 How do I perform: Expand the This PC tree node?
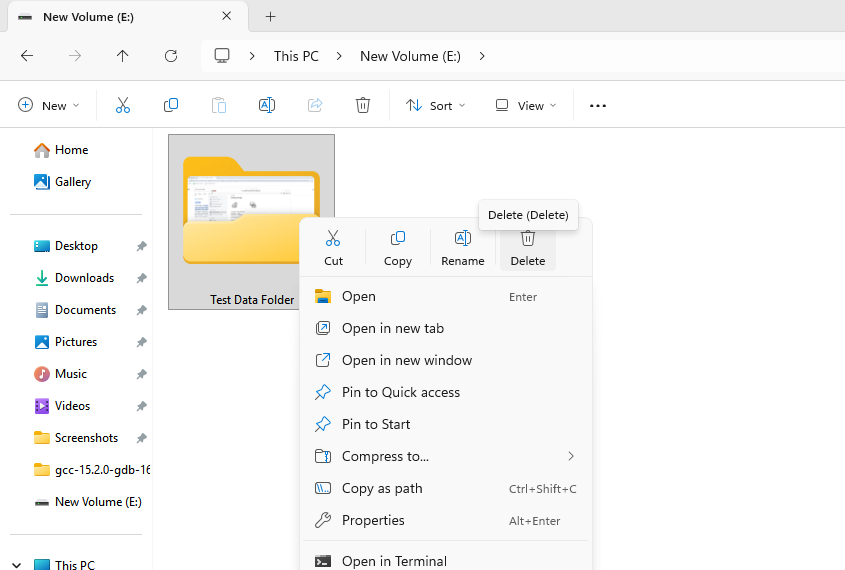17,565
